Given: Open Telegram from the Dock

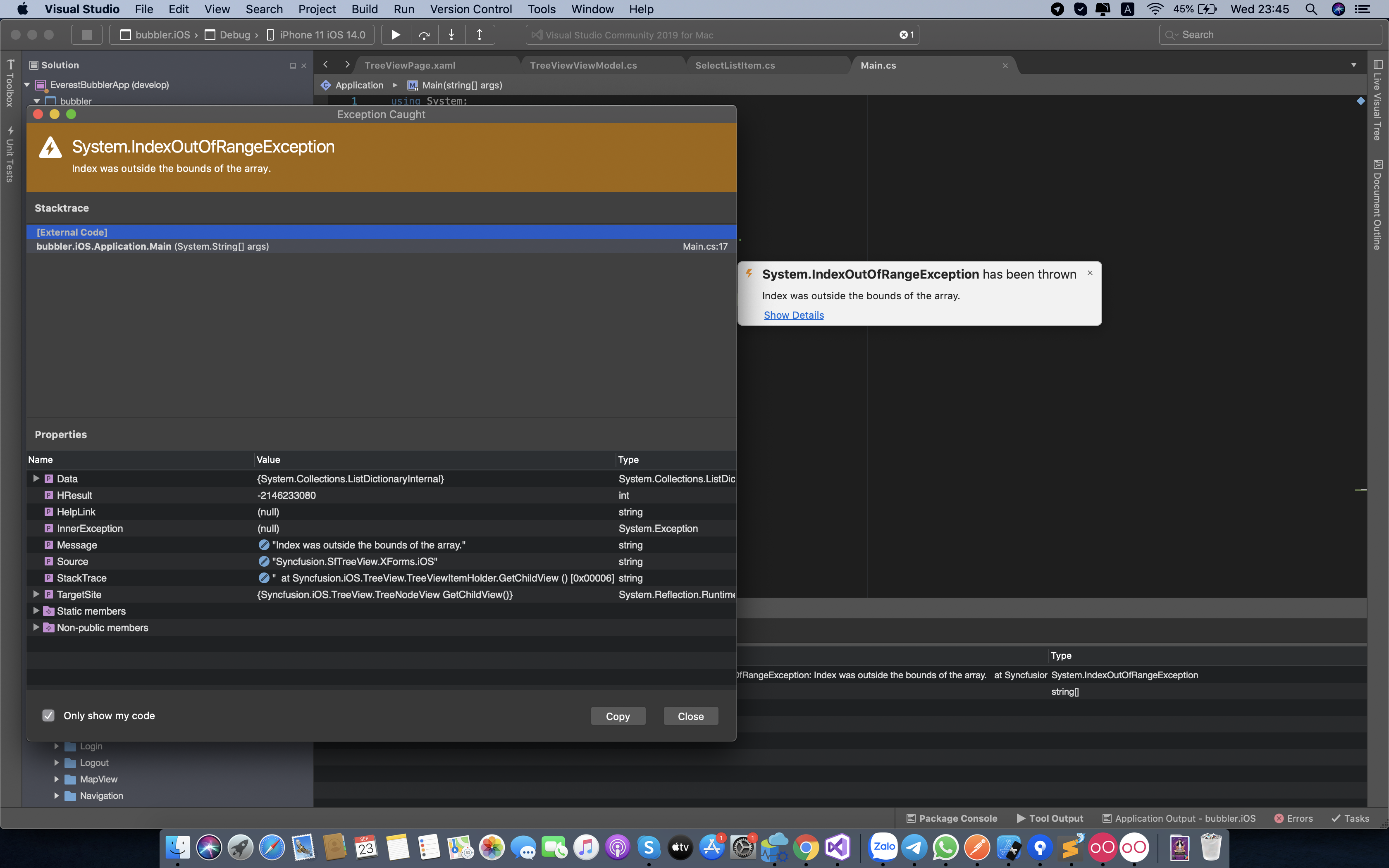Looking at the screenshot, I should (914, 847).
